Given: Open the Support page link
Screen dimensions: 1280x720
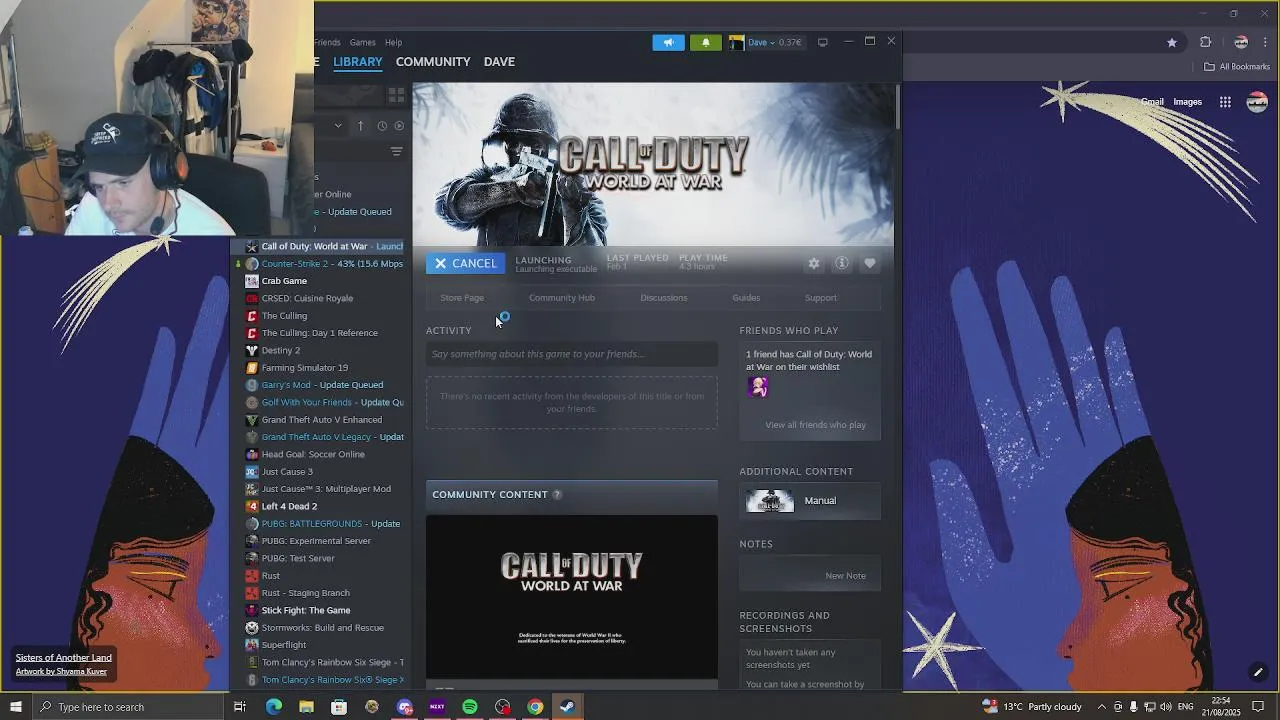Looking at the screenshot, I should point(821,298).
